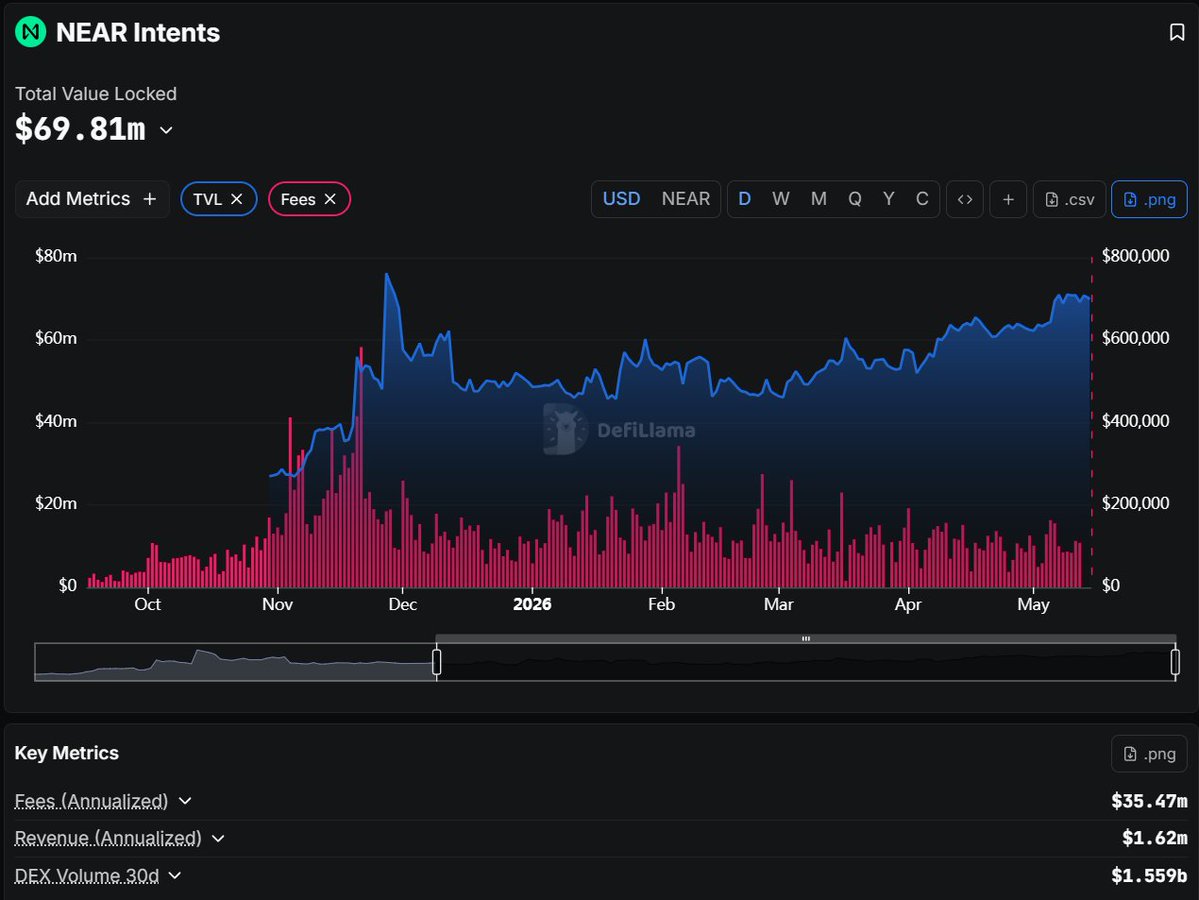Click the $69.81m TVL value
Screen dimensions: 1199x900
pos(80,129)
